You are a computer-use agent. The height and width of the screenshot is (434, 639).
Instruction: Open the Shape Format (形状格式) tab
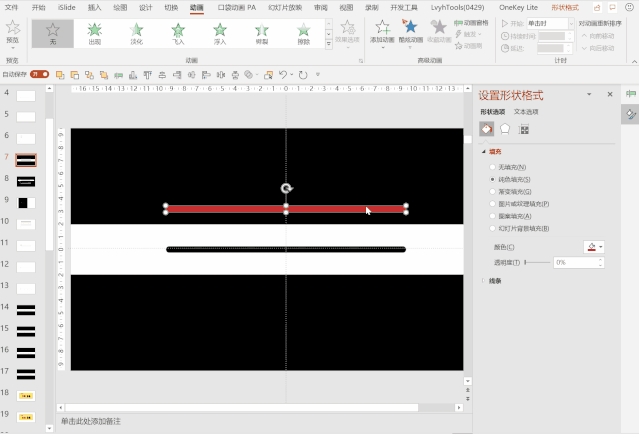[565, 7]
